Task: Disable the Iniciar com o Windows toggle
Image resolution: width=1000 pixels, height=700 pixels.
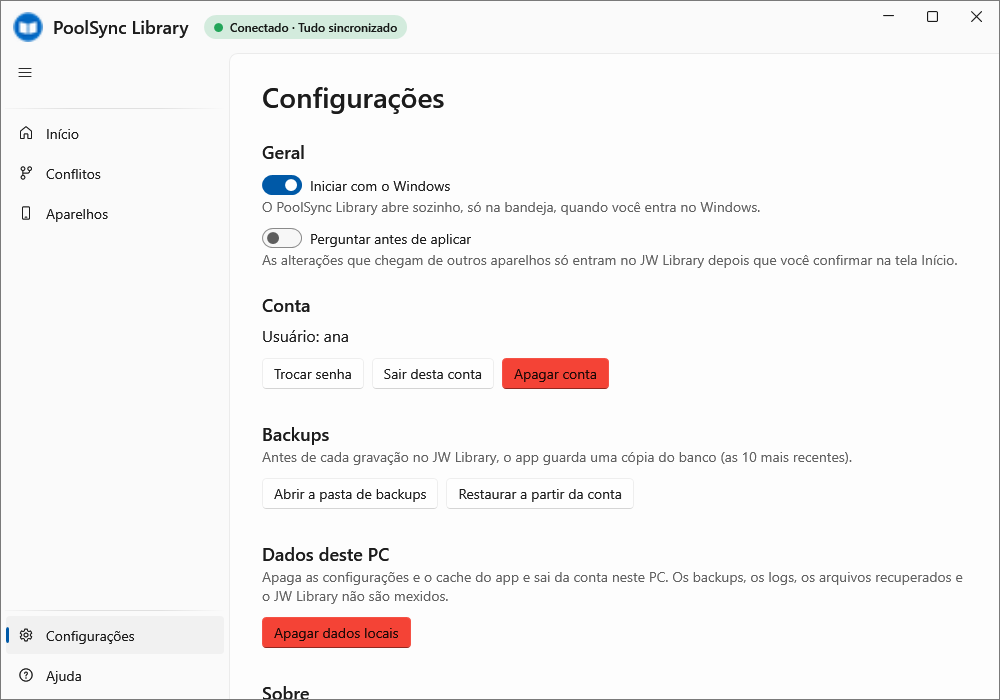Action: pos(282,186)
